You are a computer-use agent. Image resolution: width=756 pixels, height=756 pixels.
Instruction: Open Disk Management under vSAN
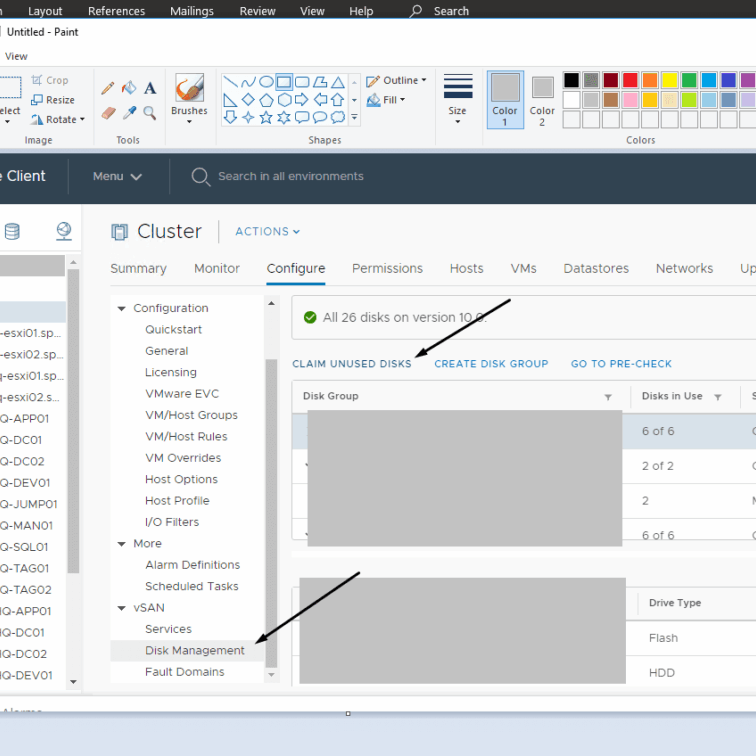[187, 651]
